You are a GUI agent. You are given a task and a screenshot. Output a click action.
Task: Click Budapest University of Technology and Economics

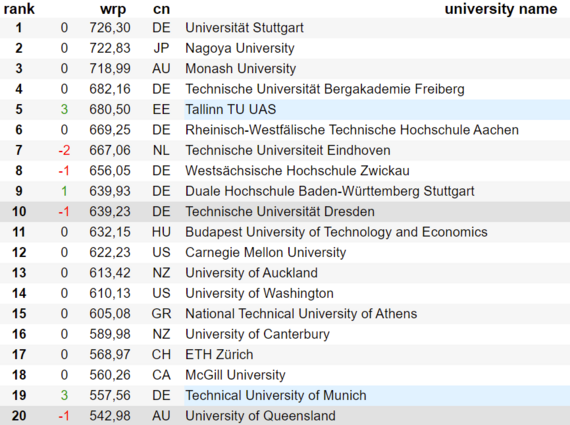tap(336, 232)
